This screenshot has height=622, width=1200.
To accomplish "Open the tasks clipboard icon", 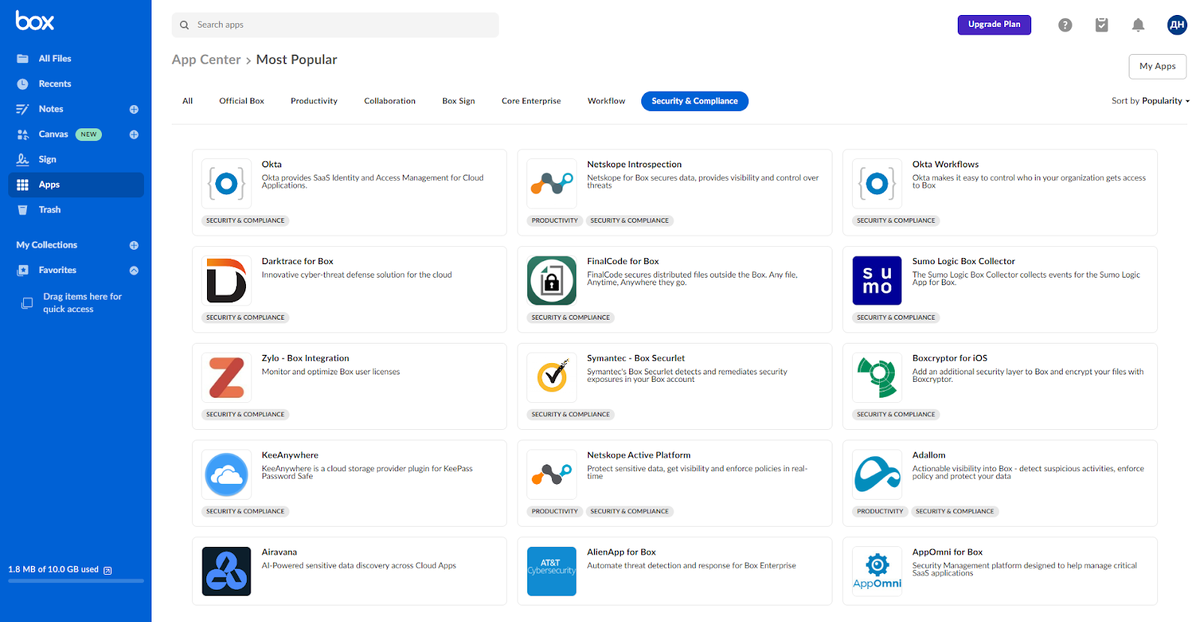I will [1101, 25].
